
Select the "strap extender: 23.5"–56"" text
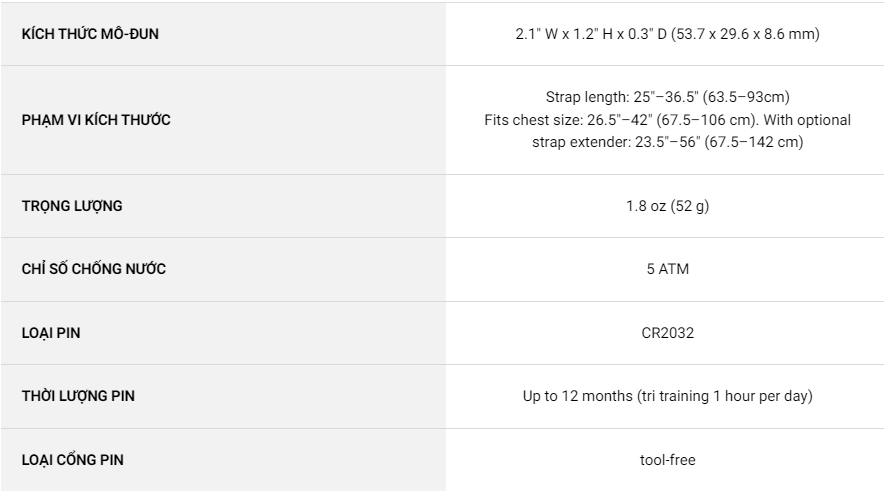(615, 142)
